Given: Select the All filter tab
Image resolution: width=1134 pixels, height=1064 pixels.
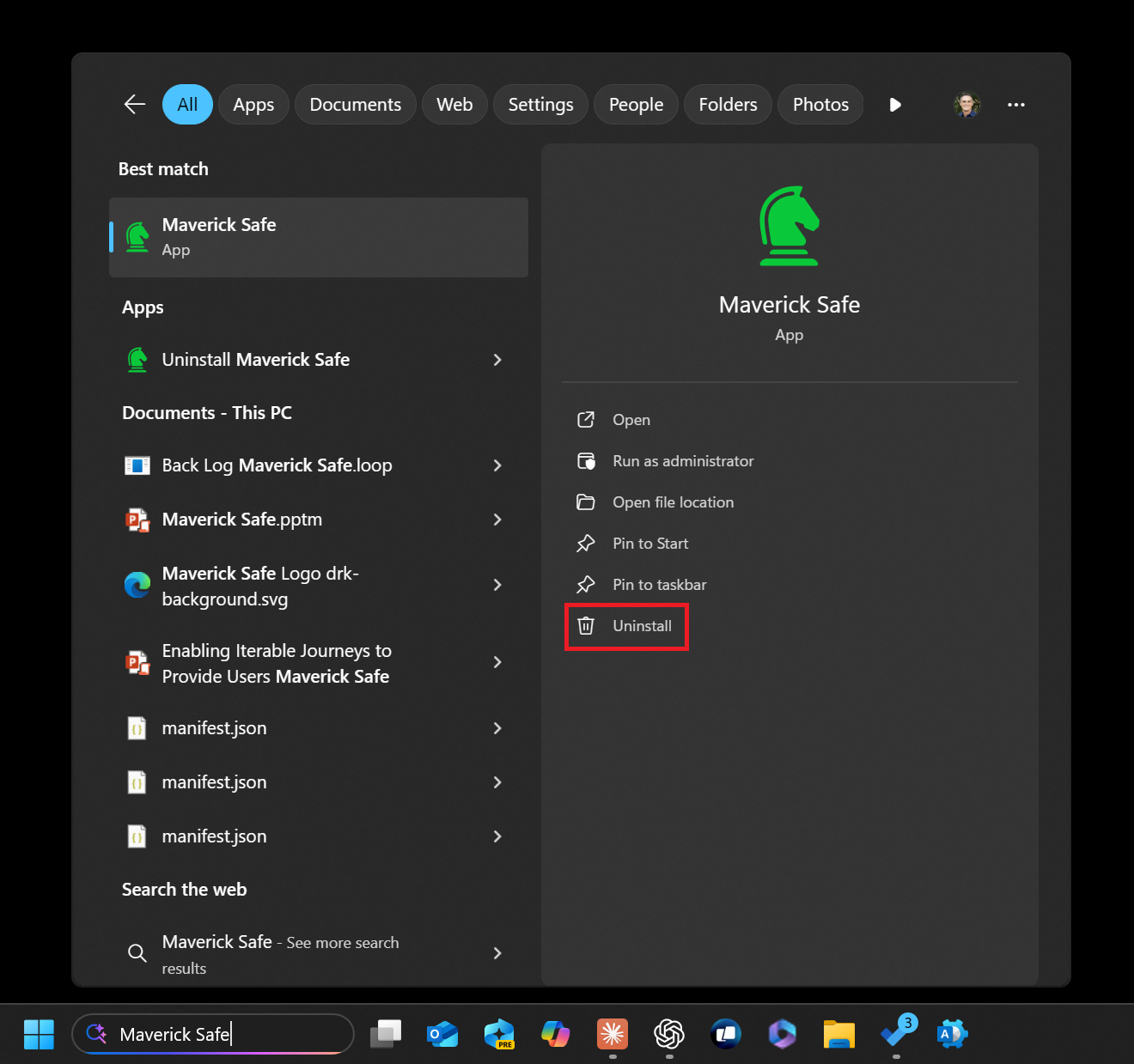Looking at the screenshot, I should [187, 105].
